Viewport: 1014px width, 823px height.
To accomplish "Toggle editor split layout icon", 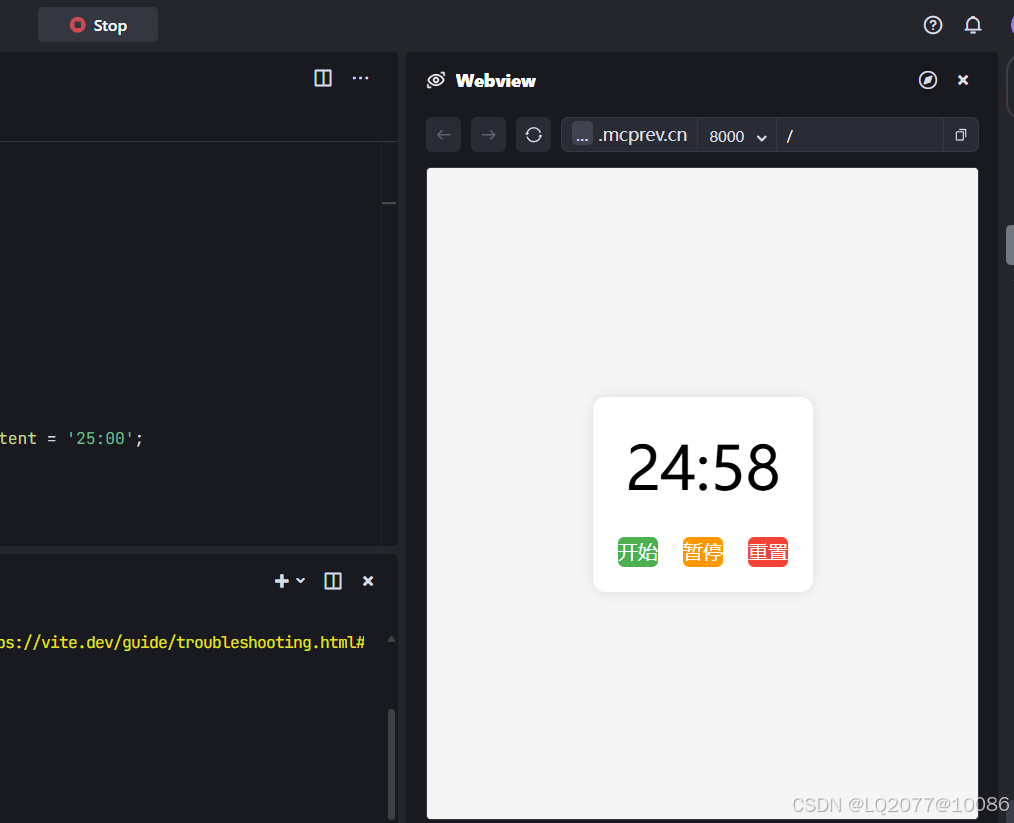I will (323, 78).
